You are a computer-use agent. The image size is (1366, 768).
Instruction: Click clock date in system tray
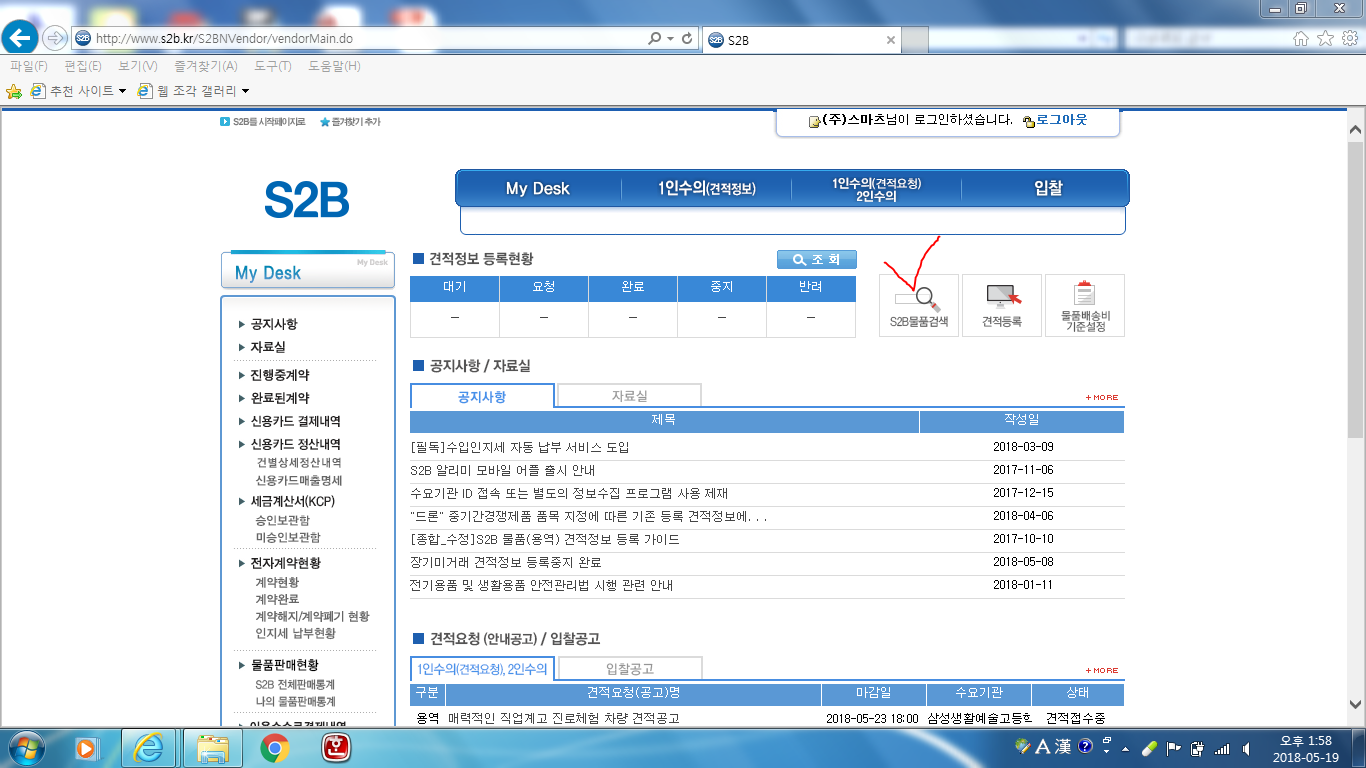[1306, 756]
